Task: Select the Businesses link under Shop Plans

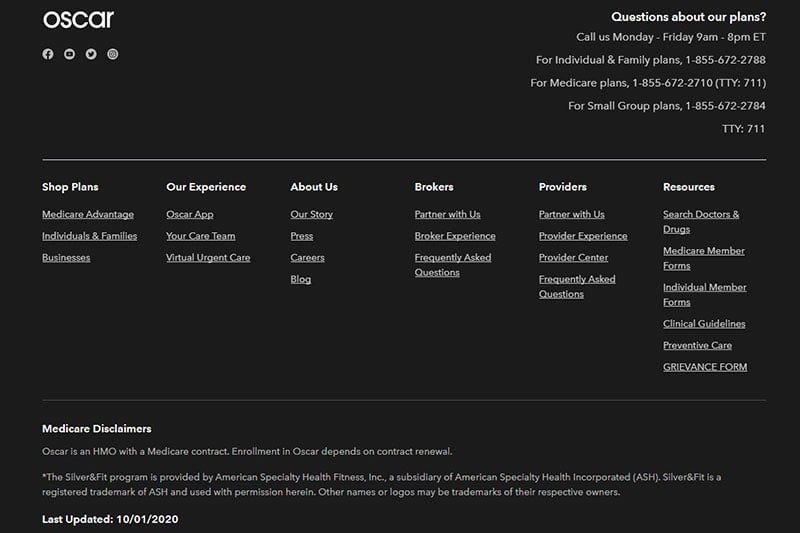Action: point(66,258)
